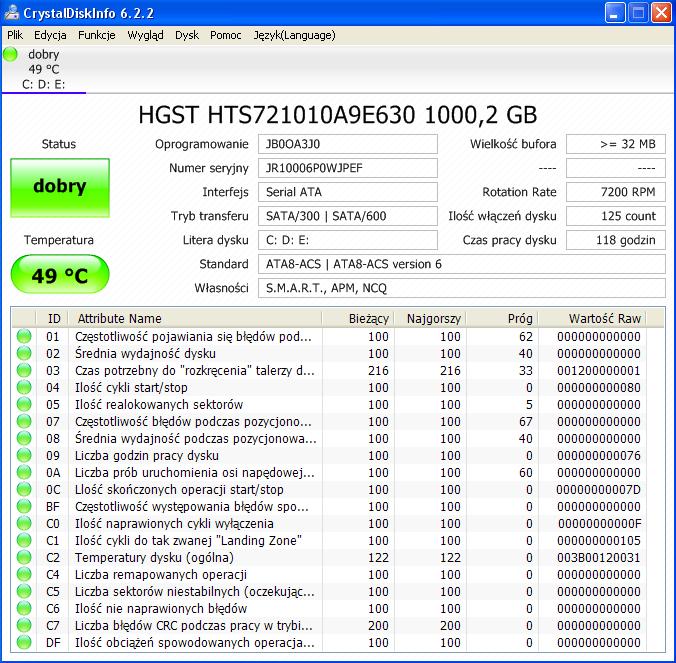Open the Edycja menu
This screenshot has height=663, width=676.
[x=50, y=35]
